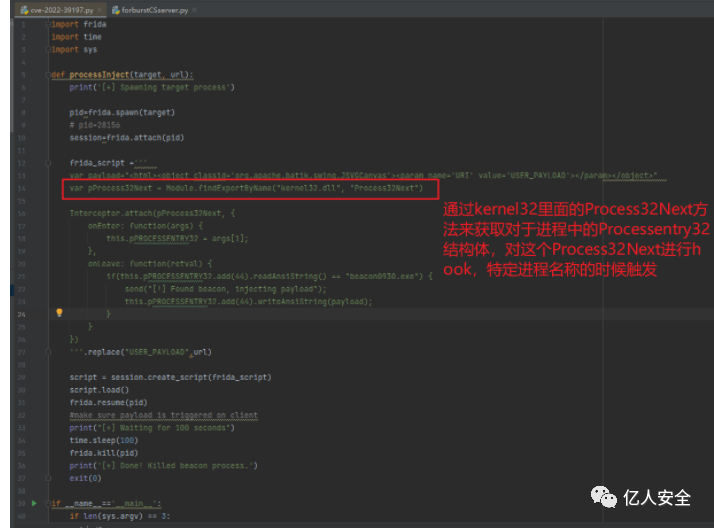The width and height of the screenshot is (714, 529).
Task: Click the Module.findExportByName code line
Action: [x=246, y=188]
